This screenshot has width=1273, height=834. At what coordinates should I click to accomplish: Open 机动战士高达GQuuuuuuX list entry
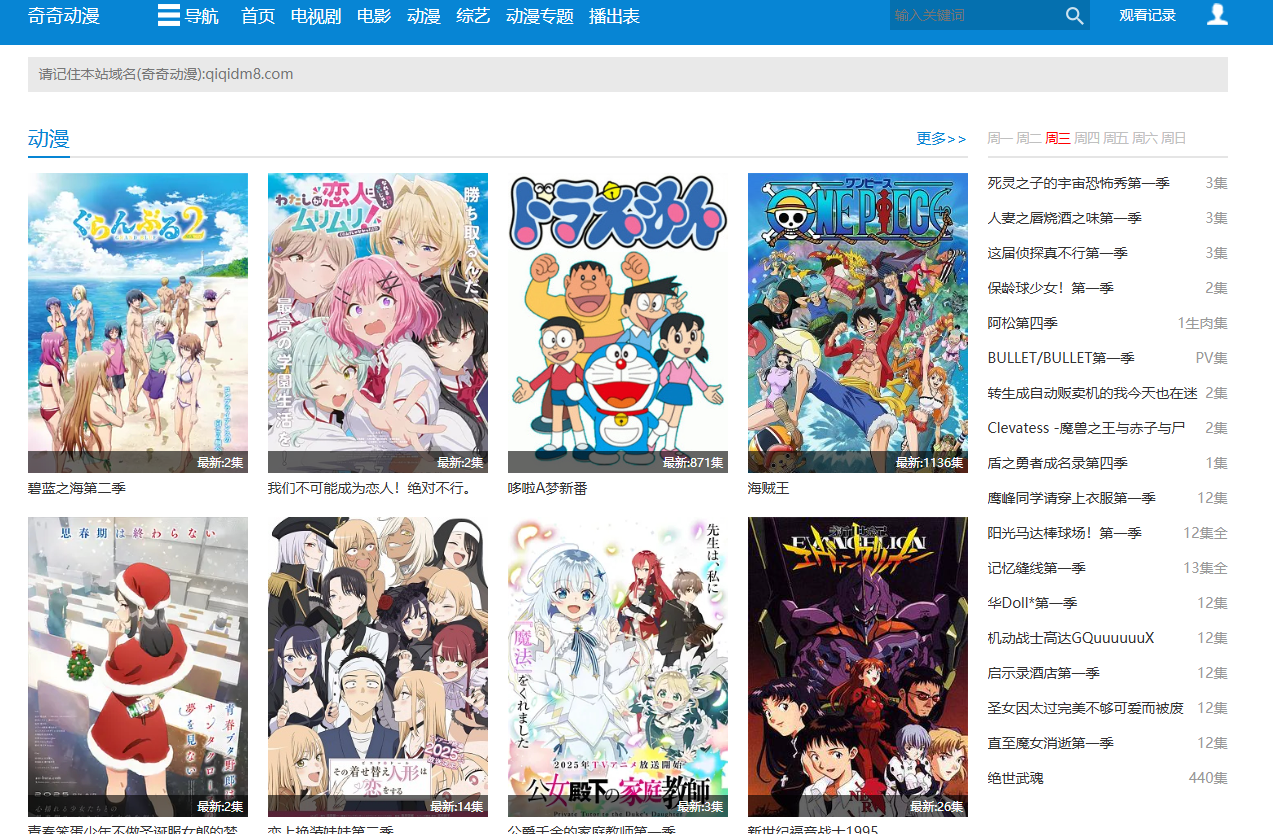[1071, 638]
